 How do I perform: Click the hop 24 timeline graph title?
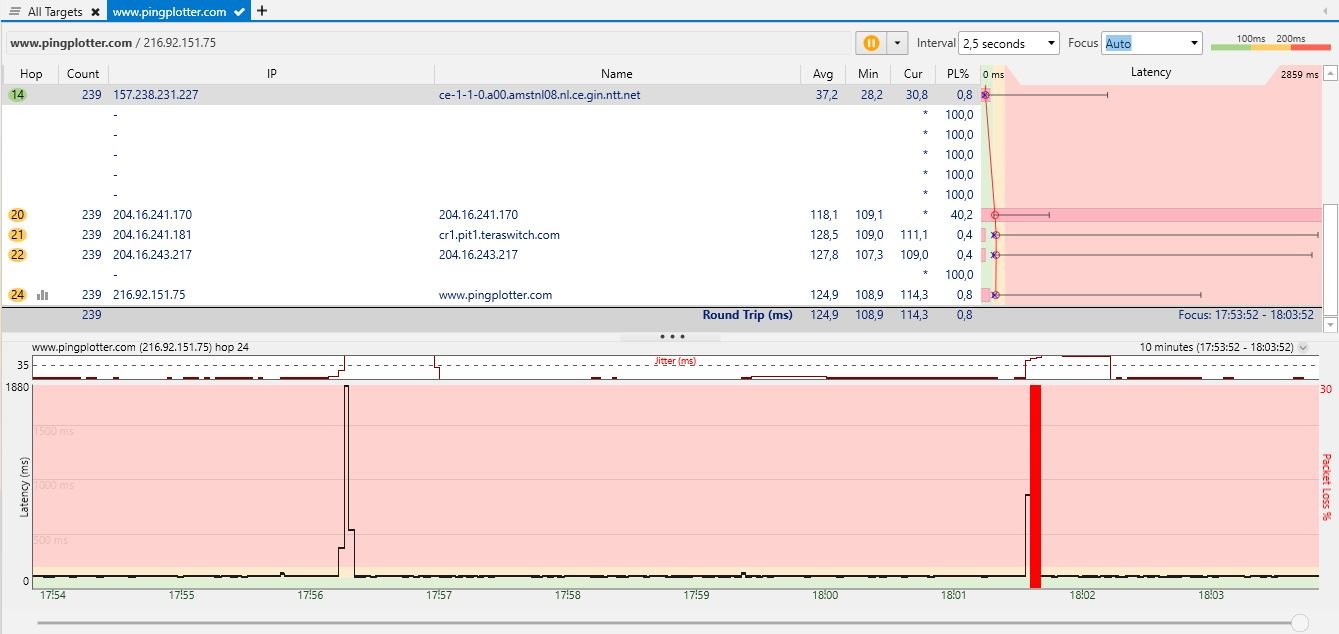point(140,348)
